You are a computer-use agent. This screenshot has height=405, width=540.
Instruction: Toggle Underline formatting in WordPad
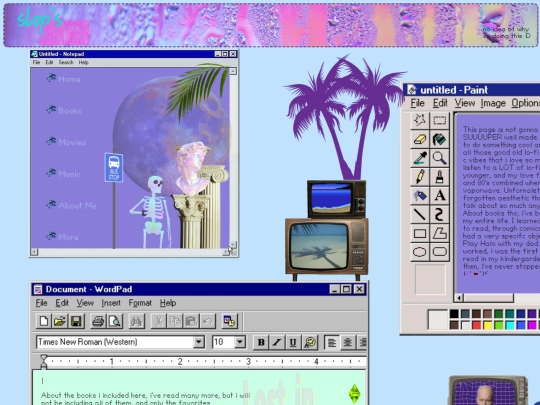click(x=293, y=342)
